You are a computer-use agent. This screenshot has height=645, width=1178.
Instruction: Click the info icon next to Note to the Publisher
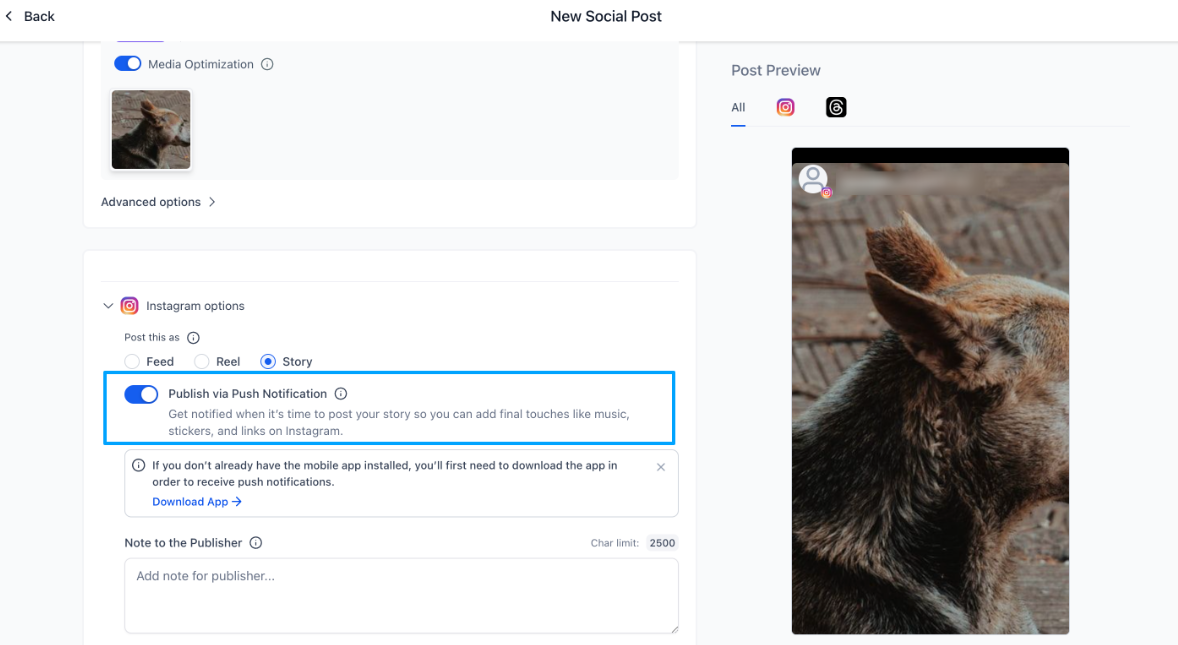click(x=256, y=543)
